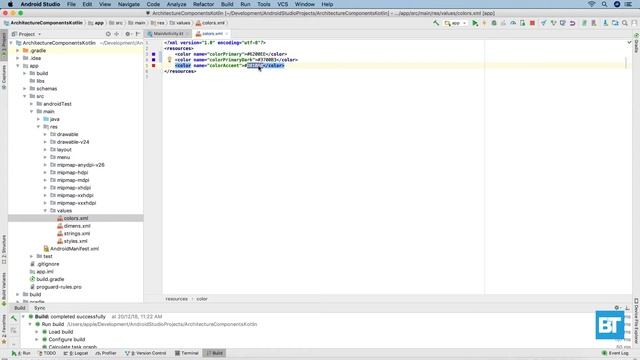This screenshot has height=360, width=640.
Task: Toggle the Build Variants tool window
Action: 4,289
